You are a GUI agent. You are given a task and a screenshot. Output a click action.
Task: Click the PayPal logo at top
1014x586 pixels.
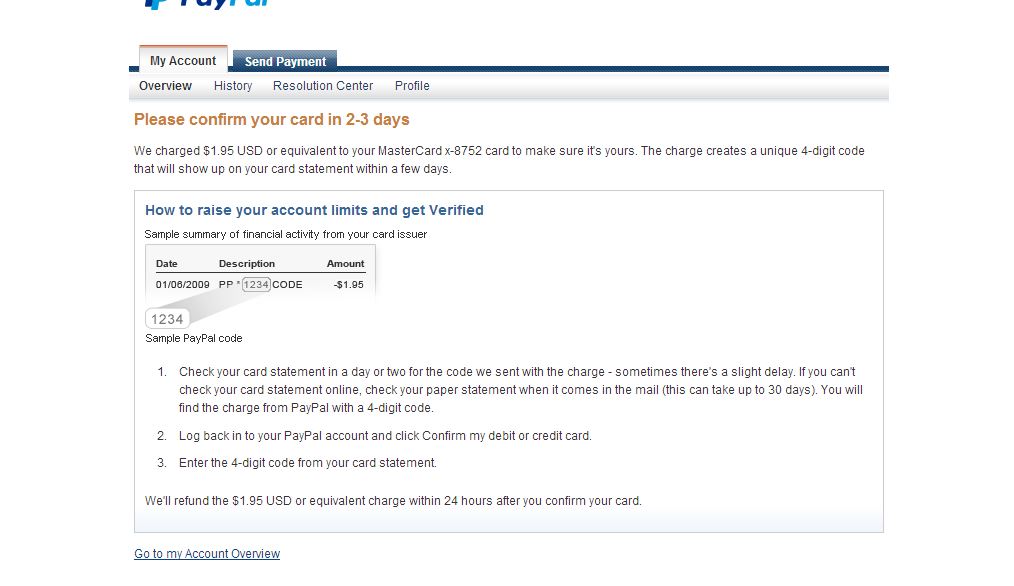click(207, 4)
